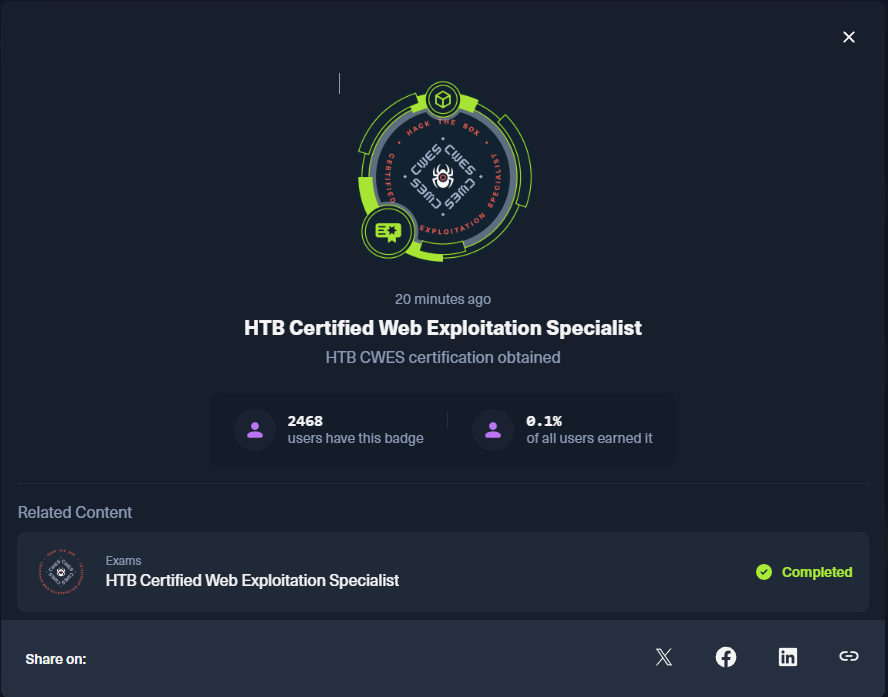Click the user icon beside 0.1%
The width and height of the screenshot is (888, 697).
click(x=493, y=430)
